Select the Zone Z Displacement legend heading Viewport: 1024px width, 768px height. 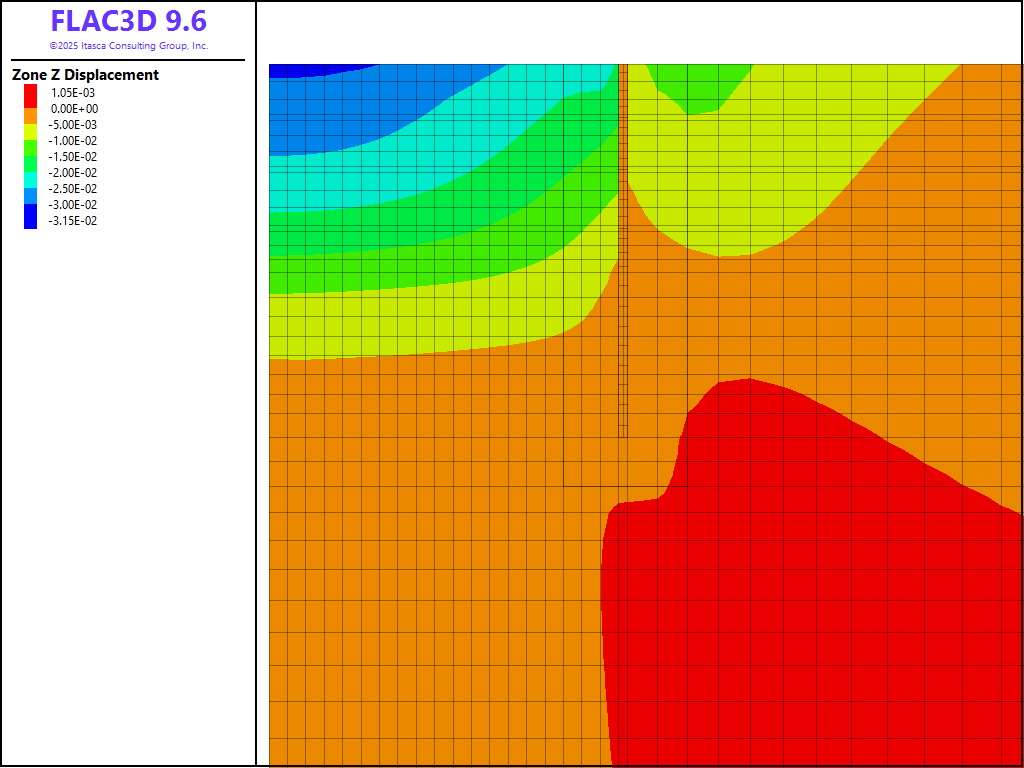coord(85,75)
